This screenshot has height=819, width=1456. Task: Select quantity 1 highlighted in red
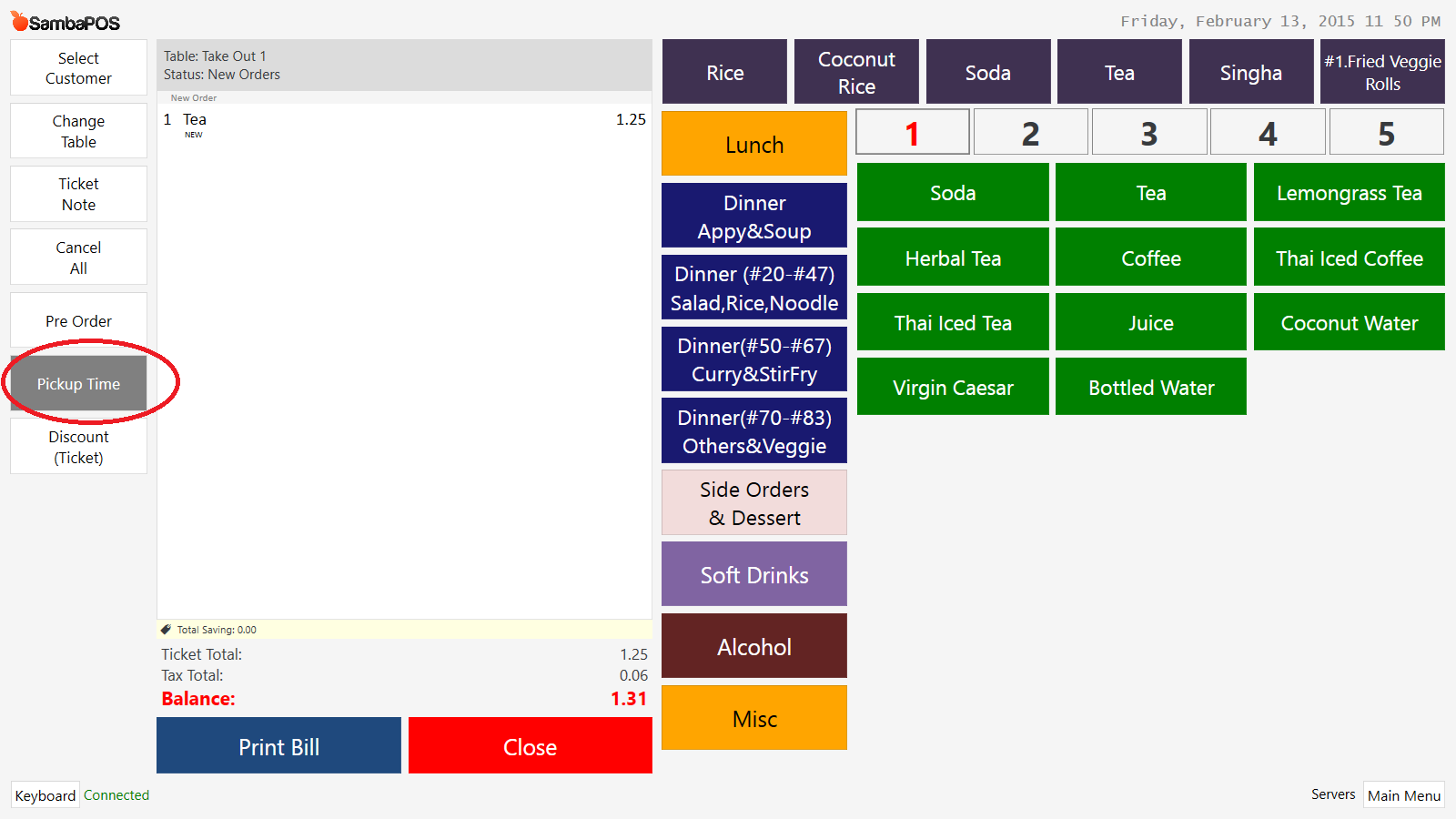pos(912,133)
